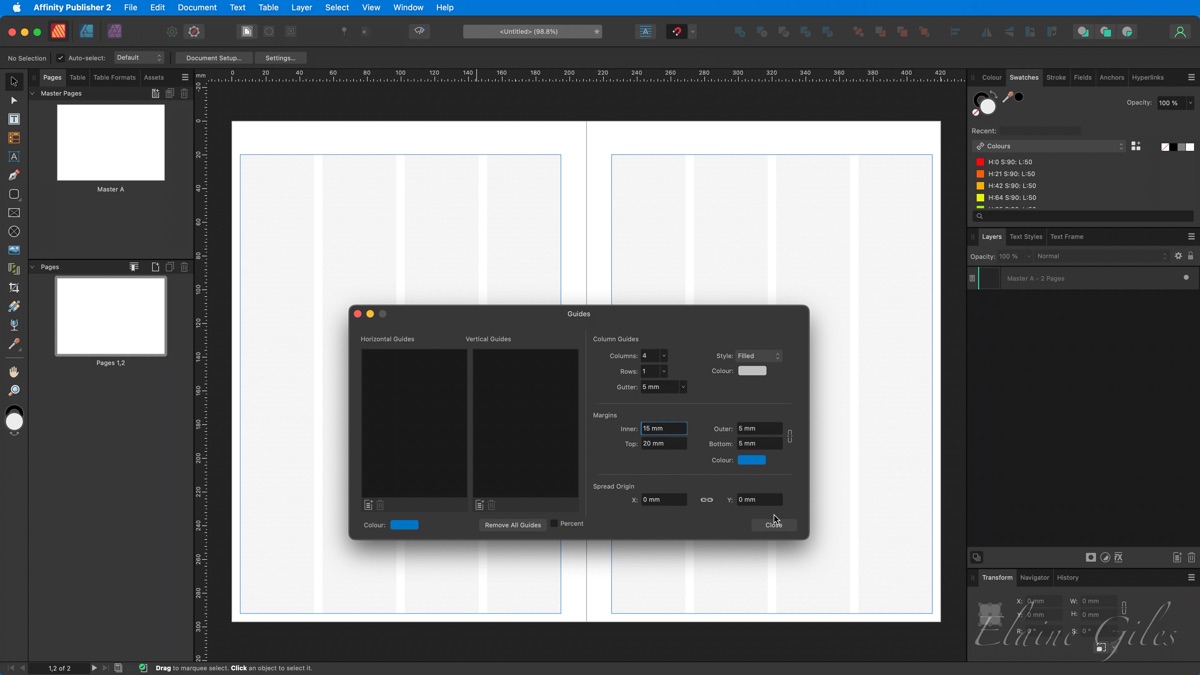Open the Document menu
1200x675 pixels.
(197, 7)
